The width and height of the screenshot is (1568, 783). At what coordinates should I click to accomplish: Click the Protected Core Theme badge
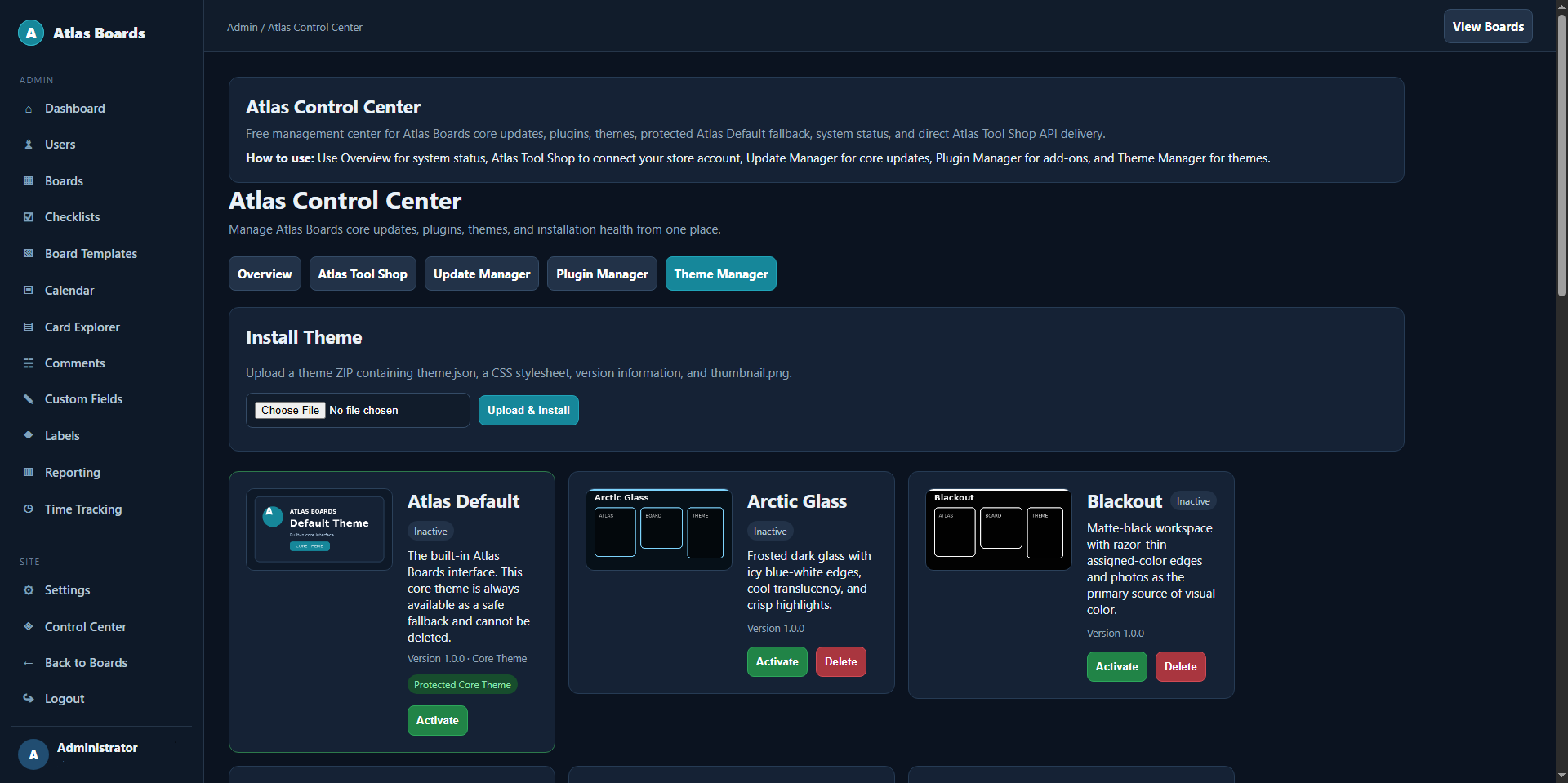click(462, 685)
